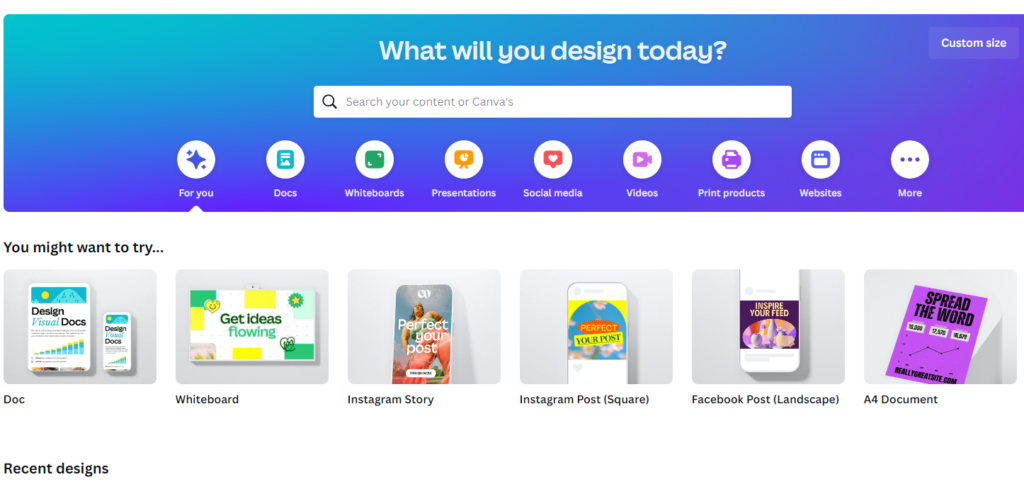Click the Print products printer icon
The width and height of the screenshot is (1024, 494).
[731, 159]
